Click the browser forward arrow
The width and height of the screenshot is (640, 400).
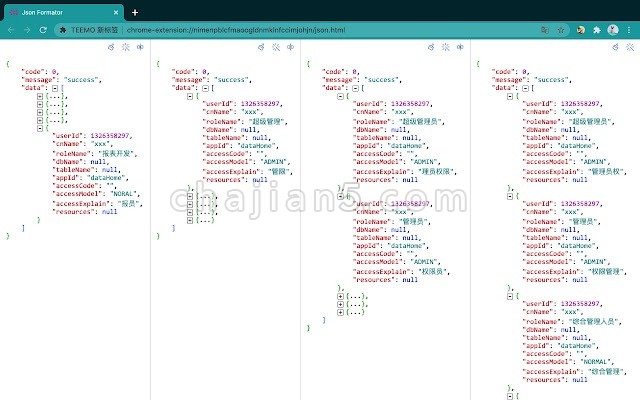click(27, 30)
